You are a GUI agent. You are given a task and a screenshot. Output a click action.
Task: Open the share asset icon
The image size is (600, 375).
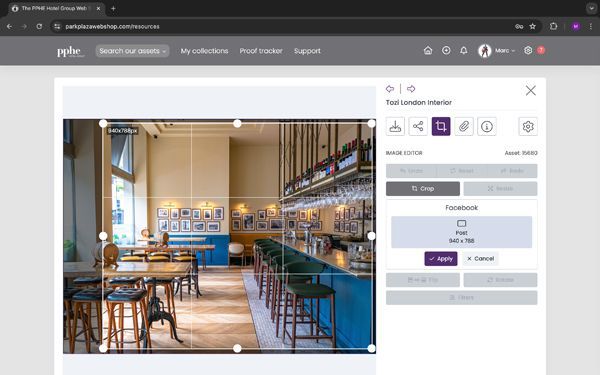point(418,126)
